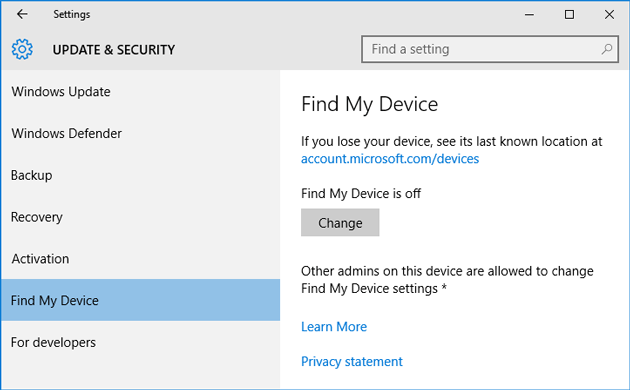
Task: Select Backup in sidebar
Action: point(140,175)
